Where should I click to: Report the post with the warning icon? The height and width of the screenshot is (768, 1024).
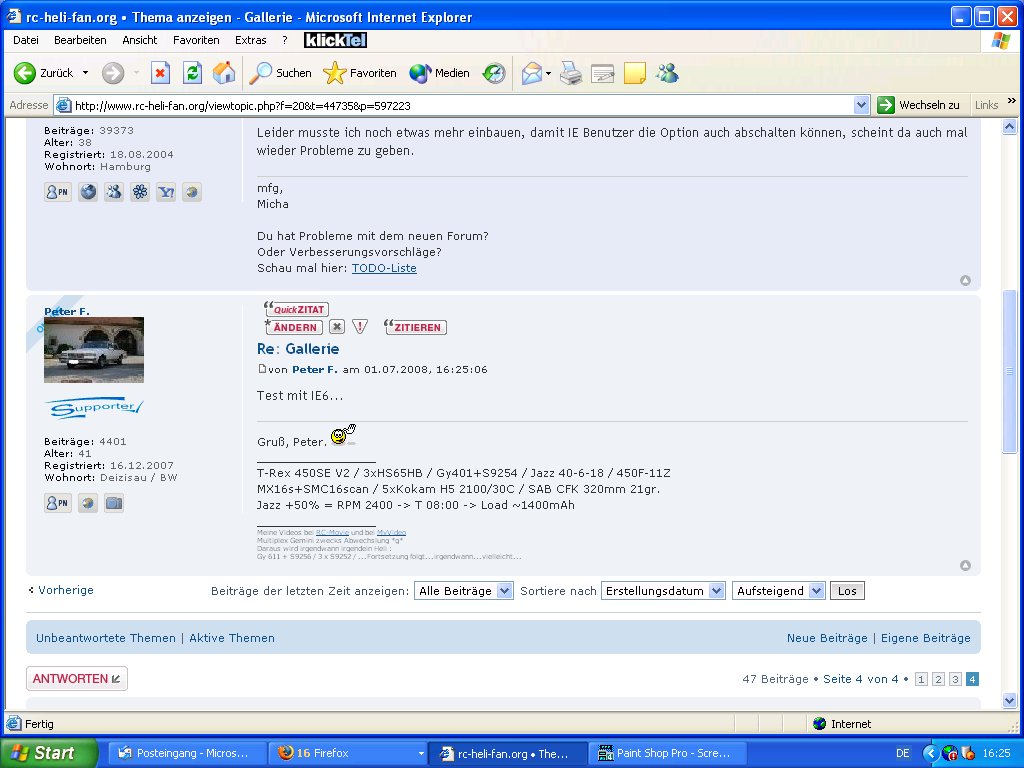360,327
